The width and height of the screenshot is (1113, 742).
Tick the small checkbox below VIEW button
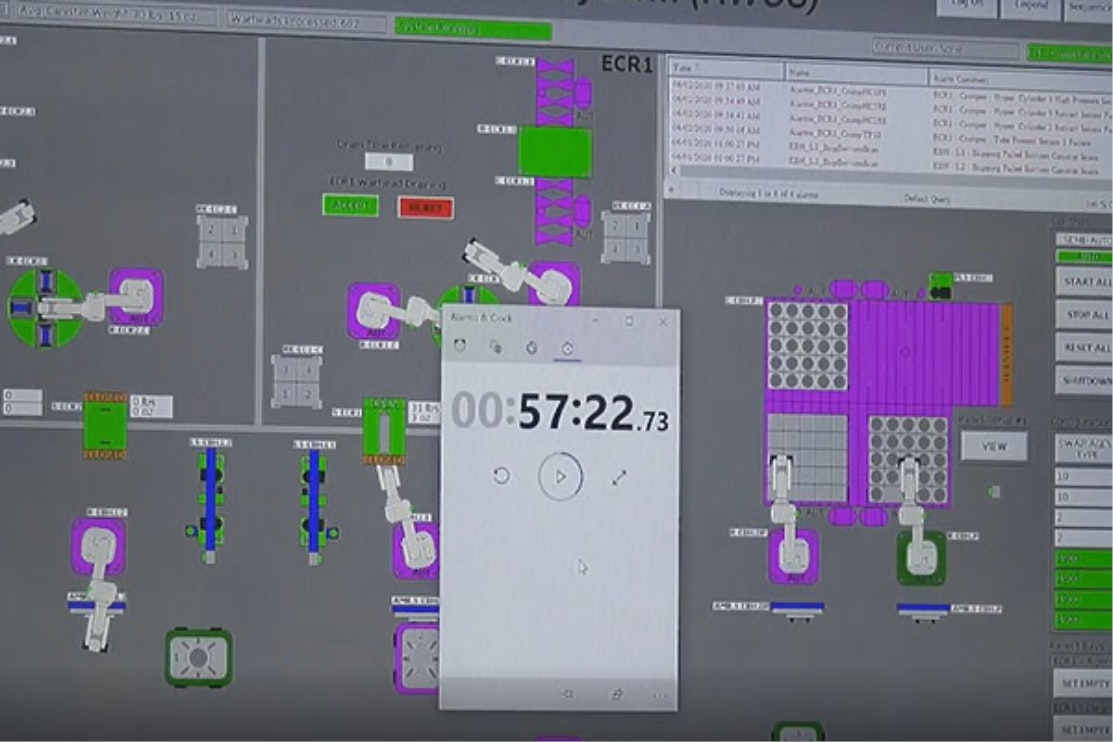(993, 491)
